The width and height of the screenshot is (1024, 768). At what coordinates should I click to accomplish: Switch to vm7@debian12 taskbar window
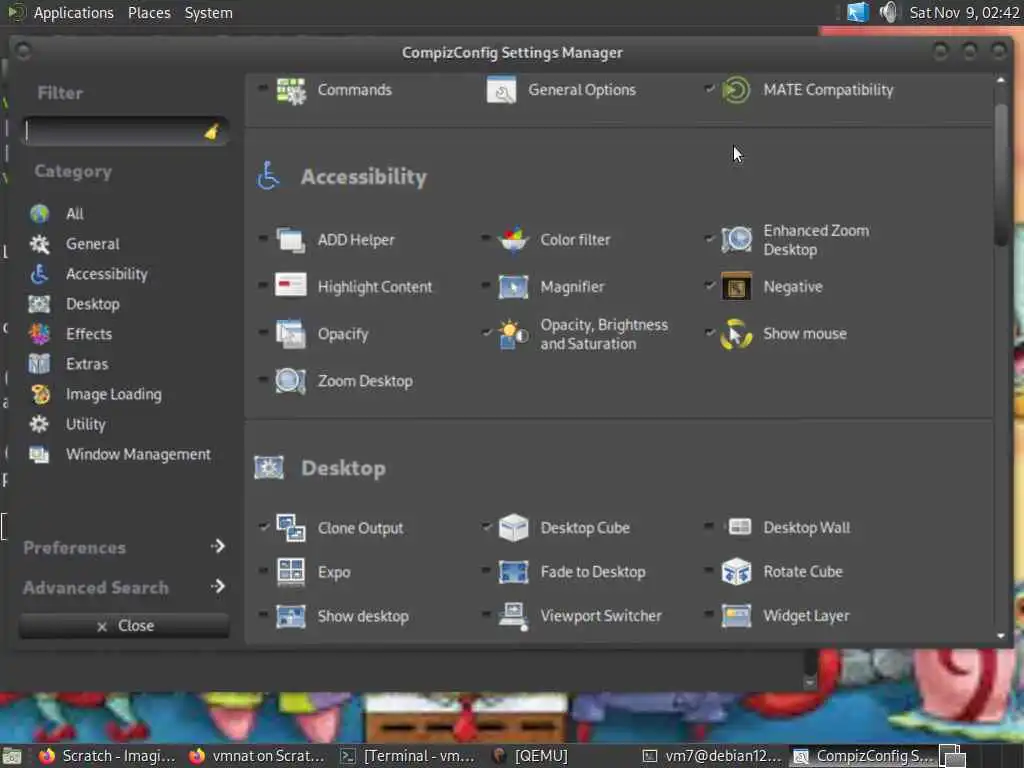pos(712,756)
